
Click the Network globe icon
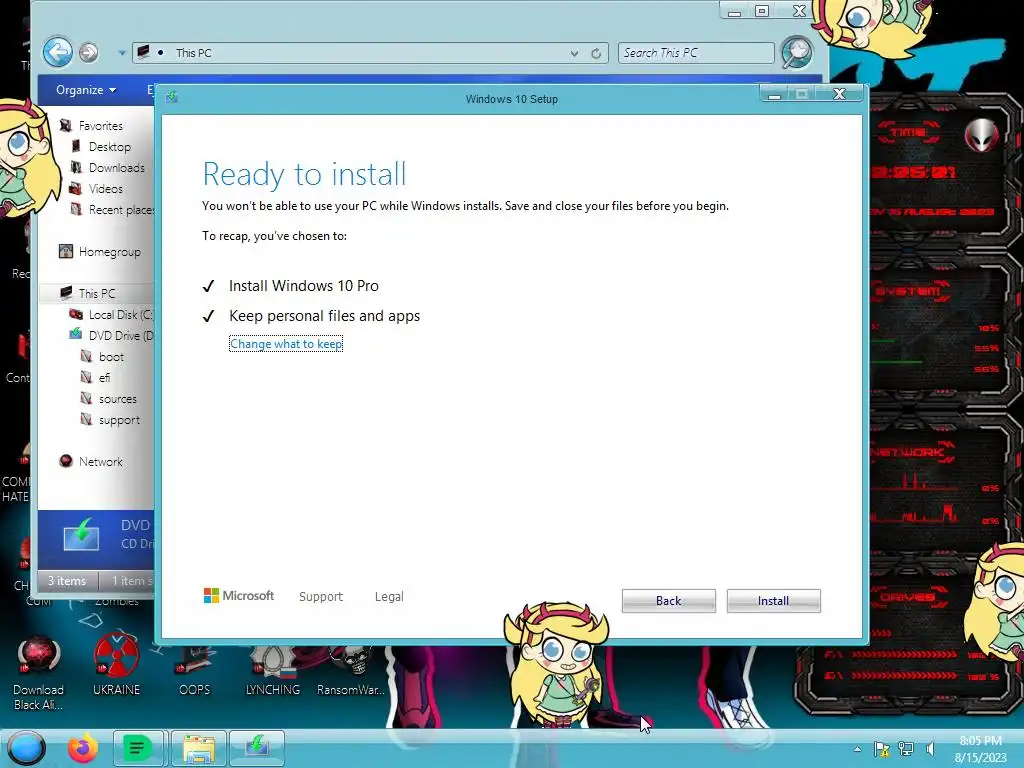(x=65, y=461)
